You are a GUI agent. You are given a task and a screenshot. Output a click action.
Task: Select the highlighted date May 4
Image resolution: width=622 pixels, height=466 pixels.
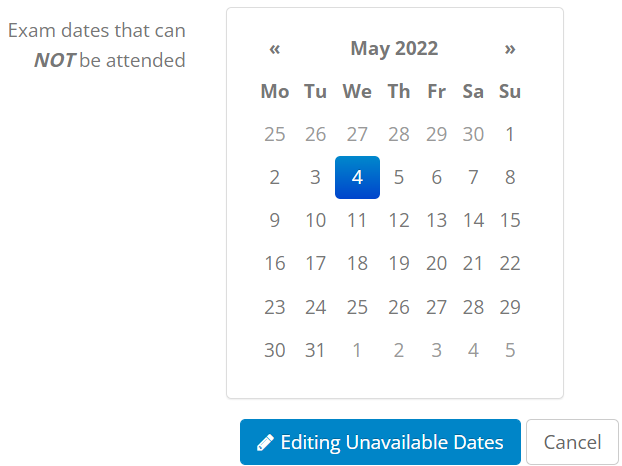pos(357,178)
